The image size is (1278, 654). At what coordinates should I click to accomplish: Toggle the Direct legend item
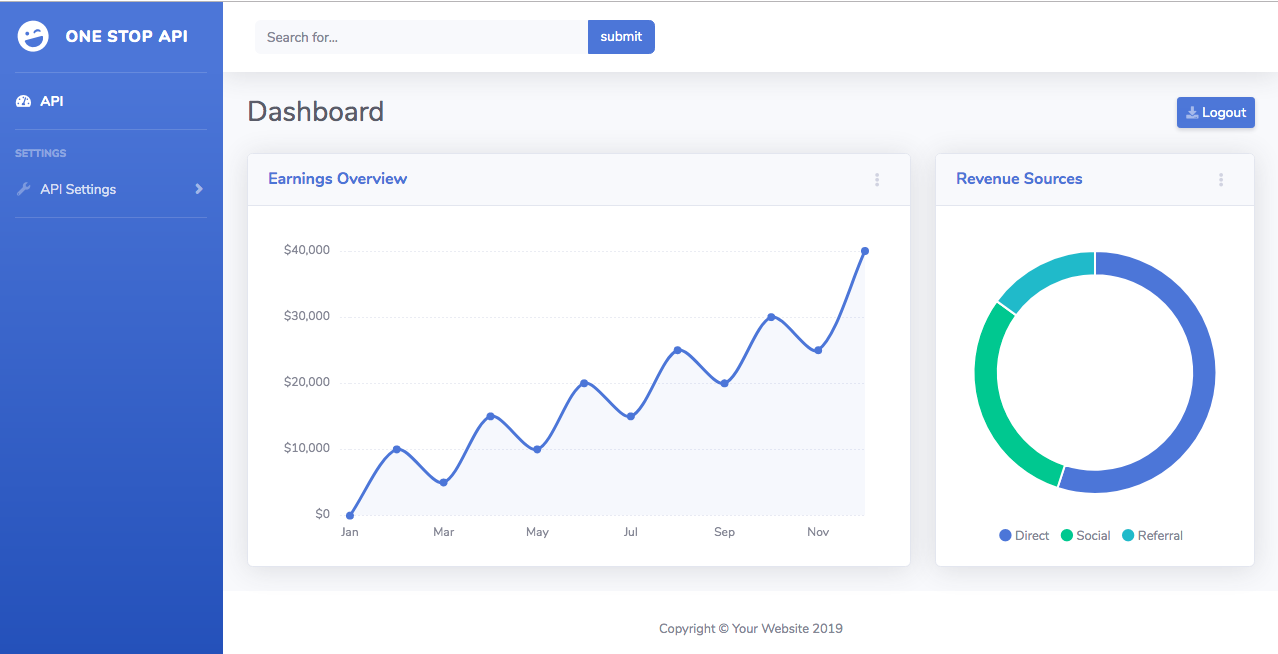[1024, 535]
